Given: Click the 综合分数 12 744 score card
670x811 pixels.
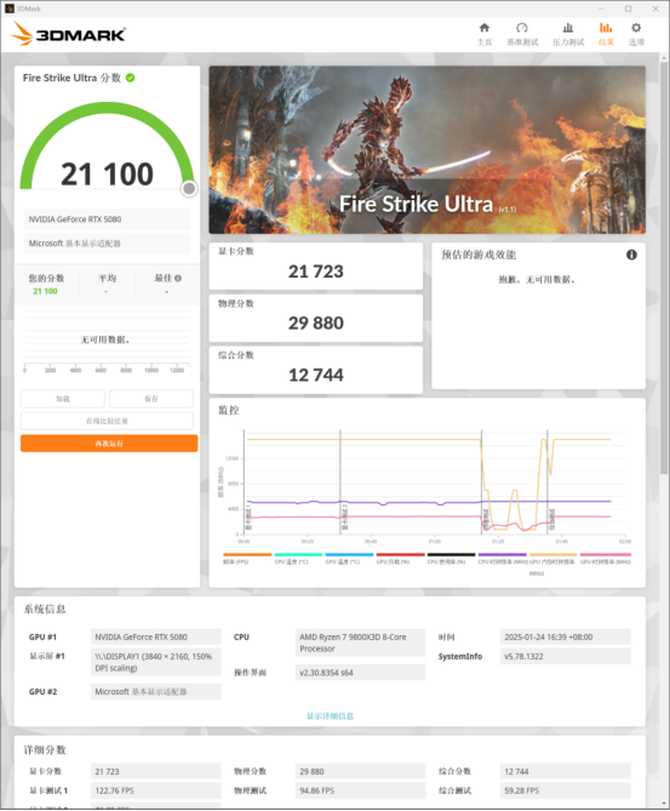Looking at the screenshot, I should (x=316, y=369).
